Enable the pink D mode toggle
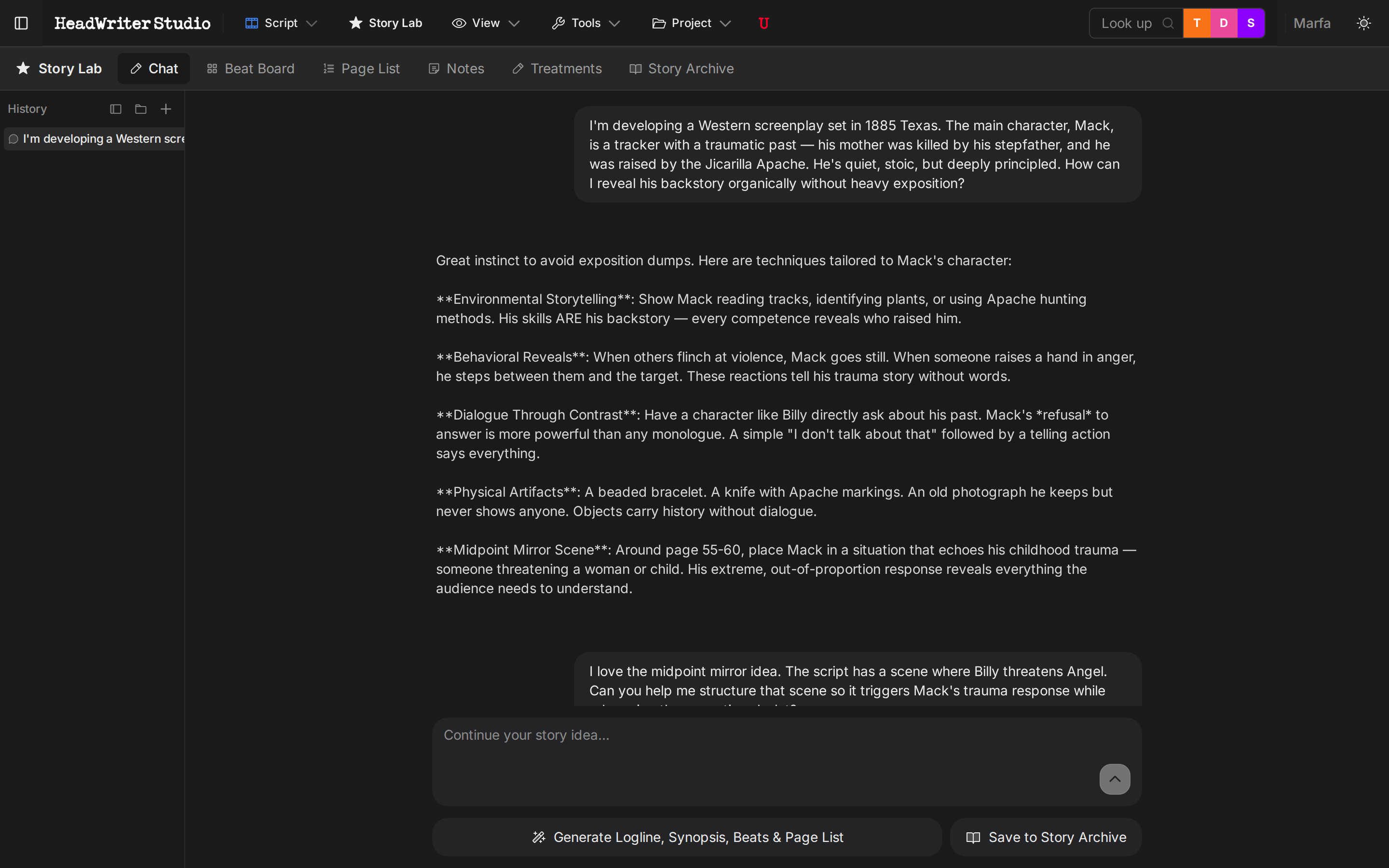 click(x=1224, y=23)
